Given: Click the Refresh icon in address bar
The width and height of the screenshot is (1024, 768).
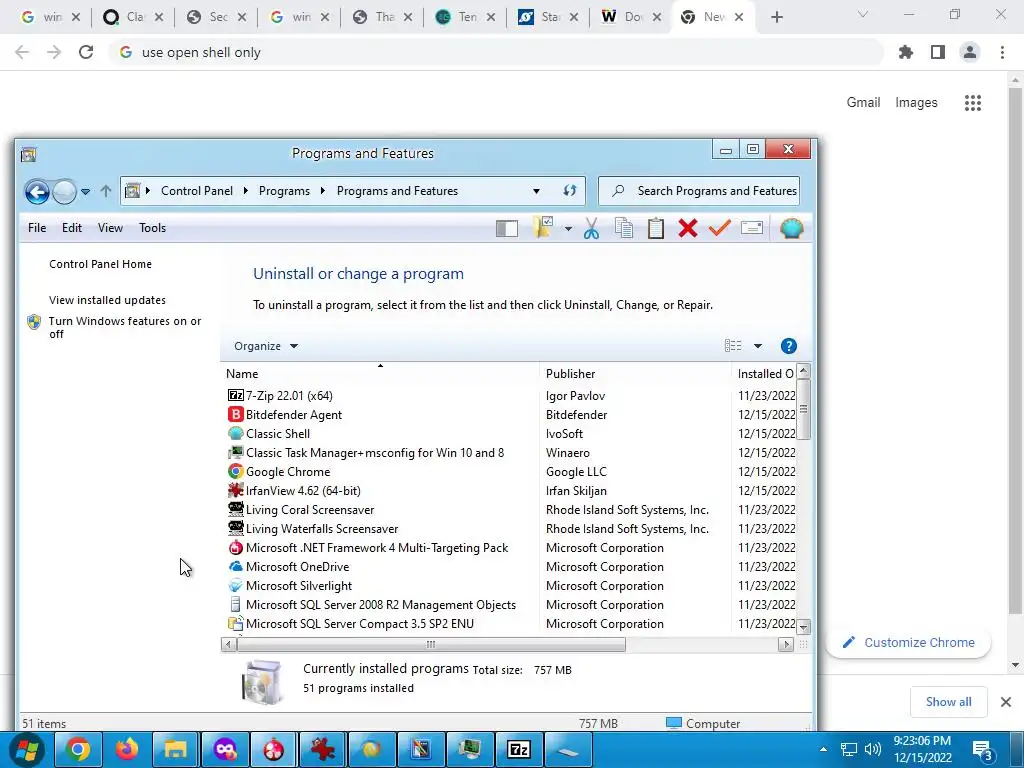Looking at the screenshot, I should coord(569,191).
